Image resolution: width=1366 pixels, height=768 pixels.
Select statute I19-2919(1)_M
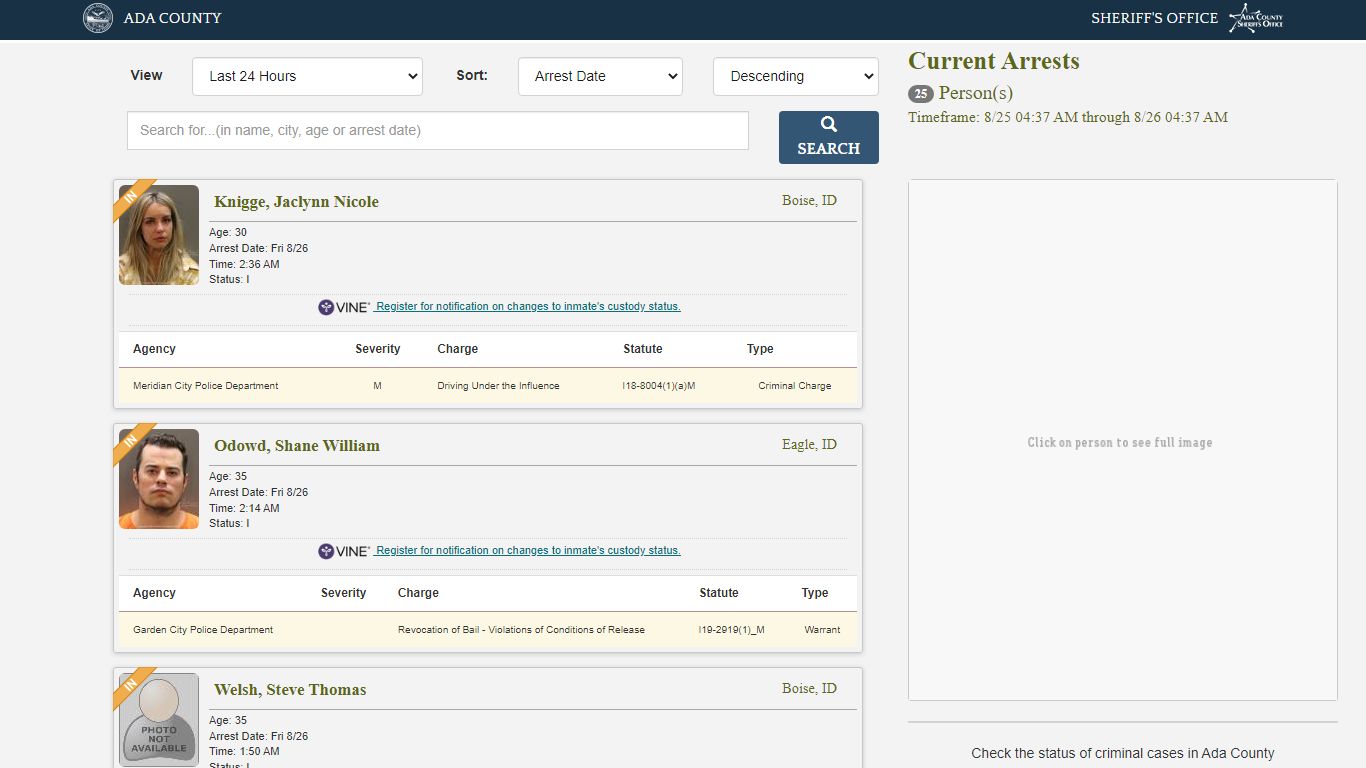click(x=732, y=630)
